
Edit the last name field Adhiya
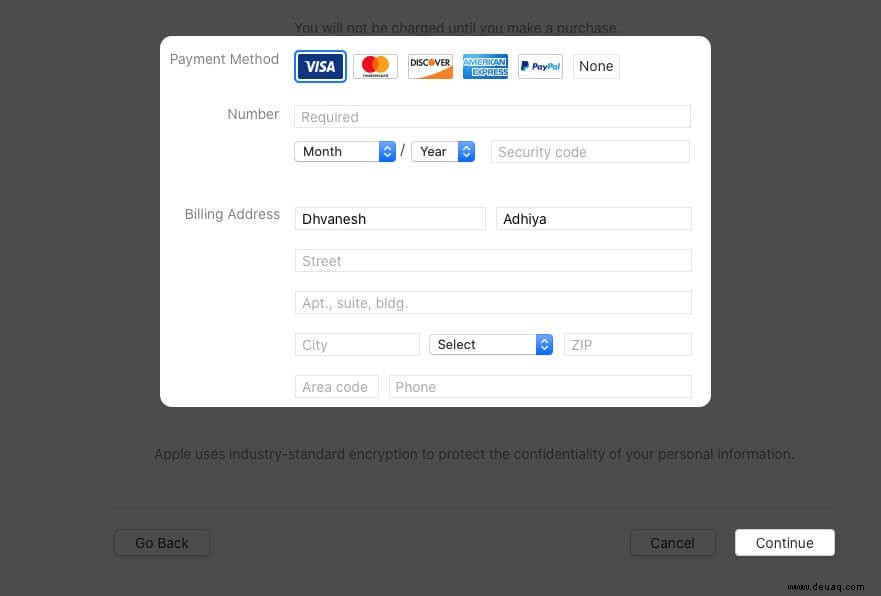click(x=593, y=219)
